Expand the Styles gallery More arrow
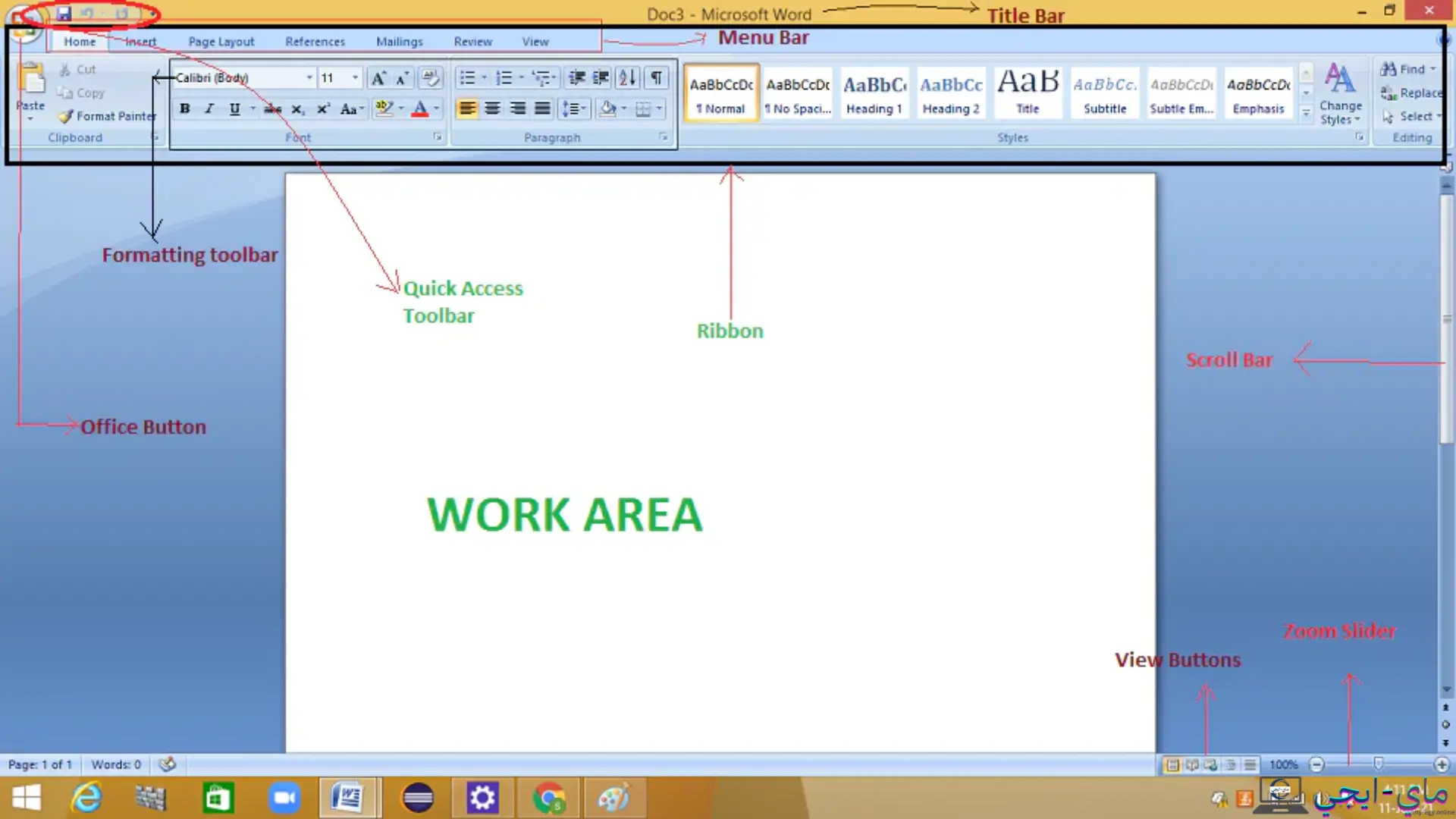The height and width of the screenshot is (819, 1456). [x=1306, y=114]
